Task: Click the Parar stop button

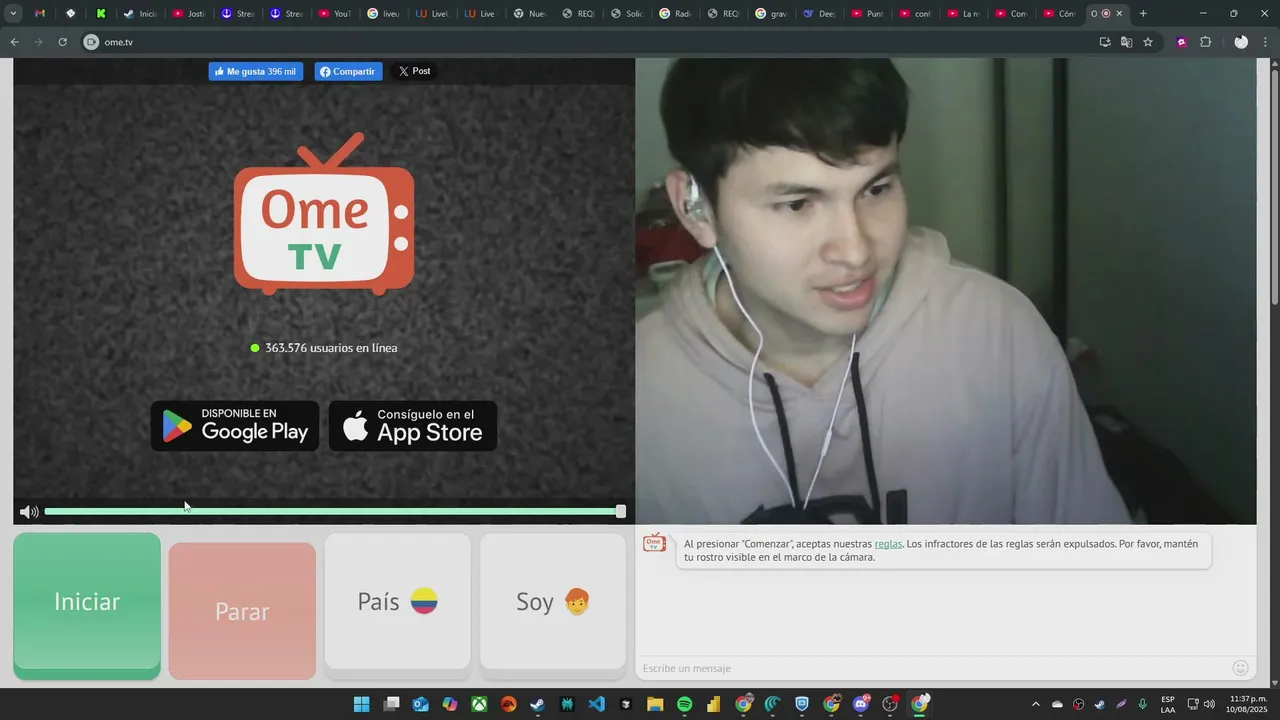Action: tap(242, 611)
